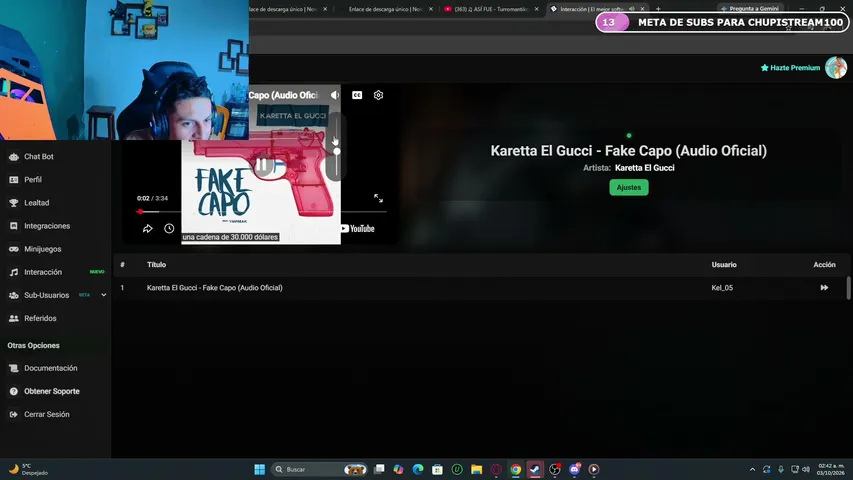
Task: Click Pregunta a Gemini in Chrome
Action: click(x=750, y=9)
